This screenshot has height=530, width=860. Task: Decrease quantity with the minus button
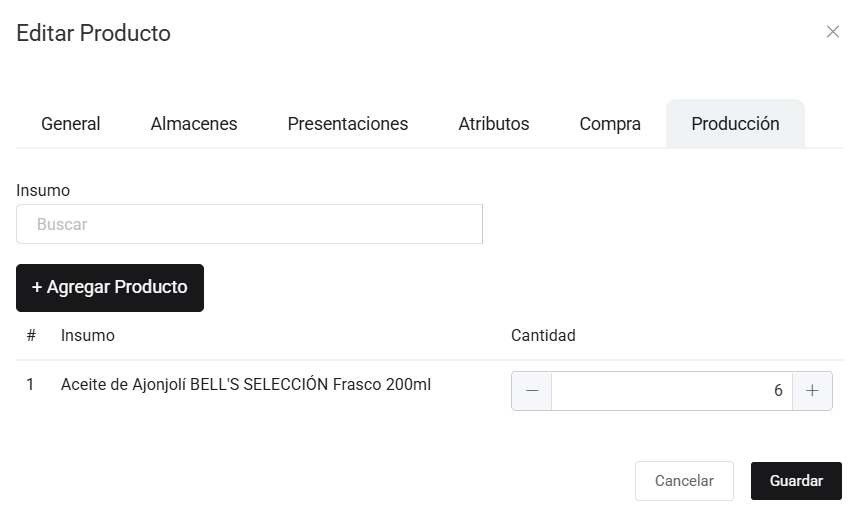[x=531, y=391]
